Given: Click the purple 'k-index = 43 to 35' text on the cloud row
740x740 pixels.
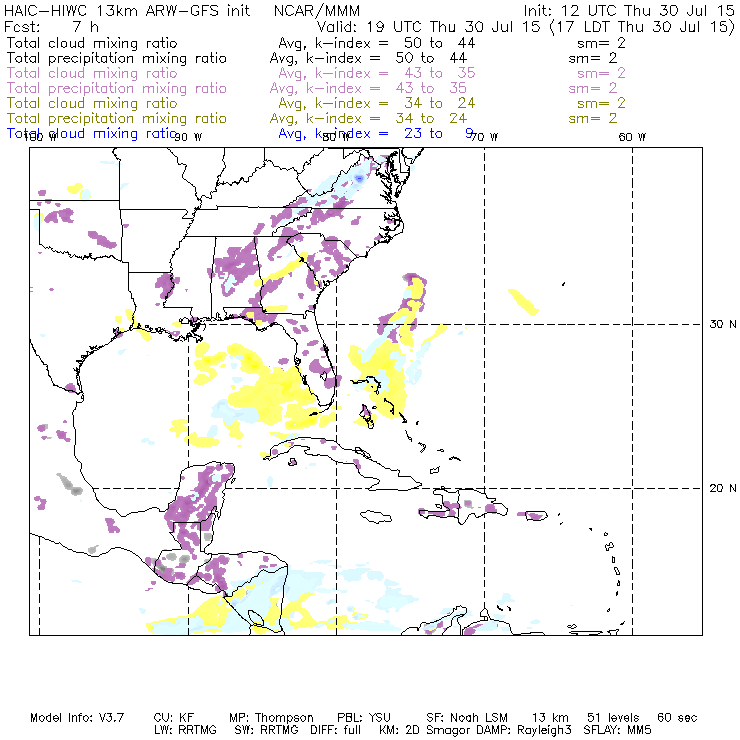Looking at the screenshot, I should coord(395,73).
